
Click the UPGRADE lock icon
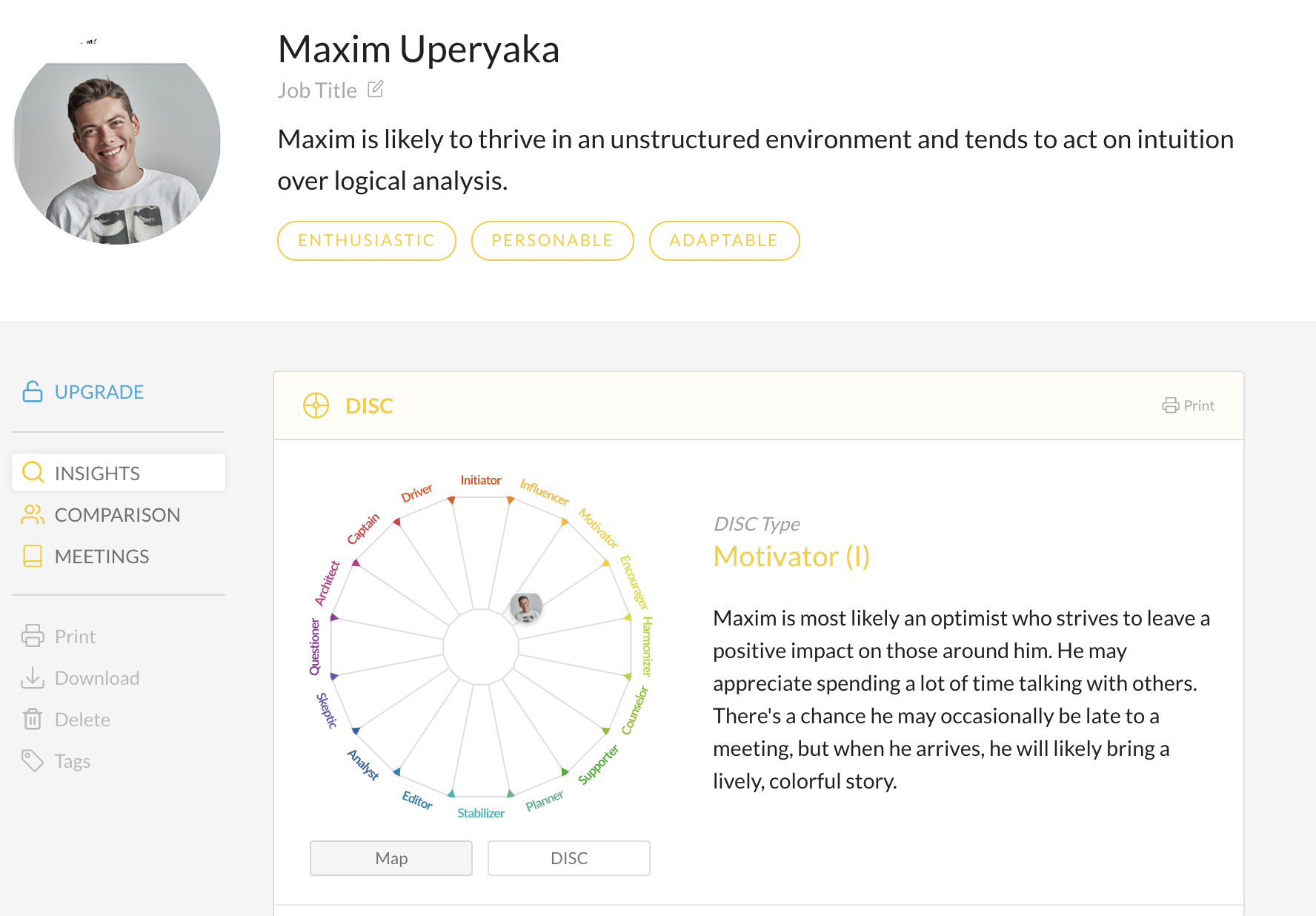(x=33, y=391)
